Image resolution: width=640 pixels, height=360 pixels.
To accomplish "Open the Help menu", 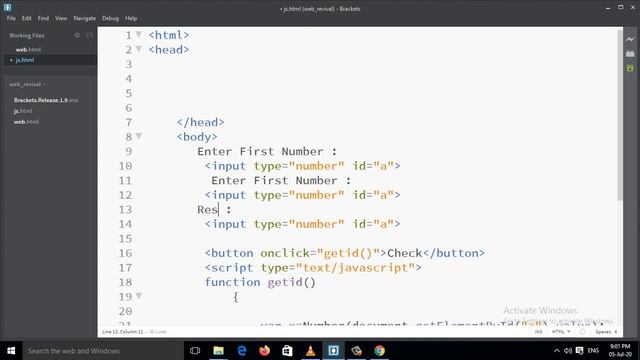I will (131, 18).
